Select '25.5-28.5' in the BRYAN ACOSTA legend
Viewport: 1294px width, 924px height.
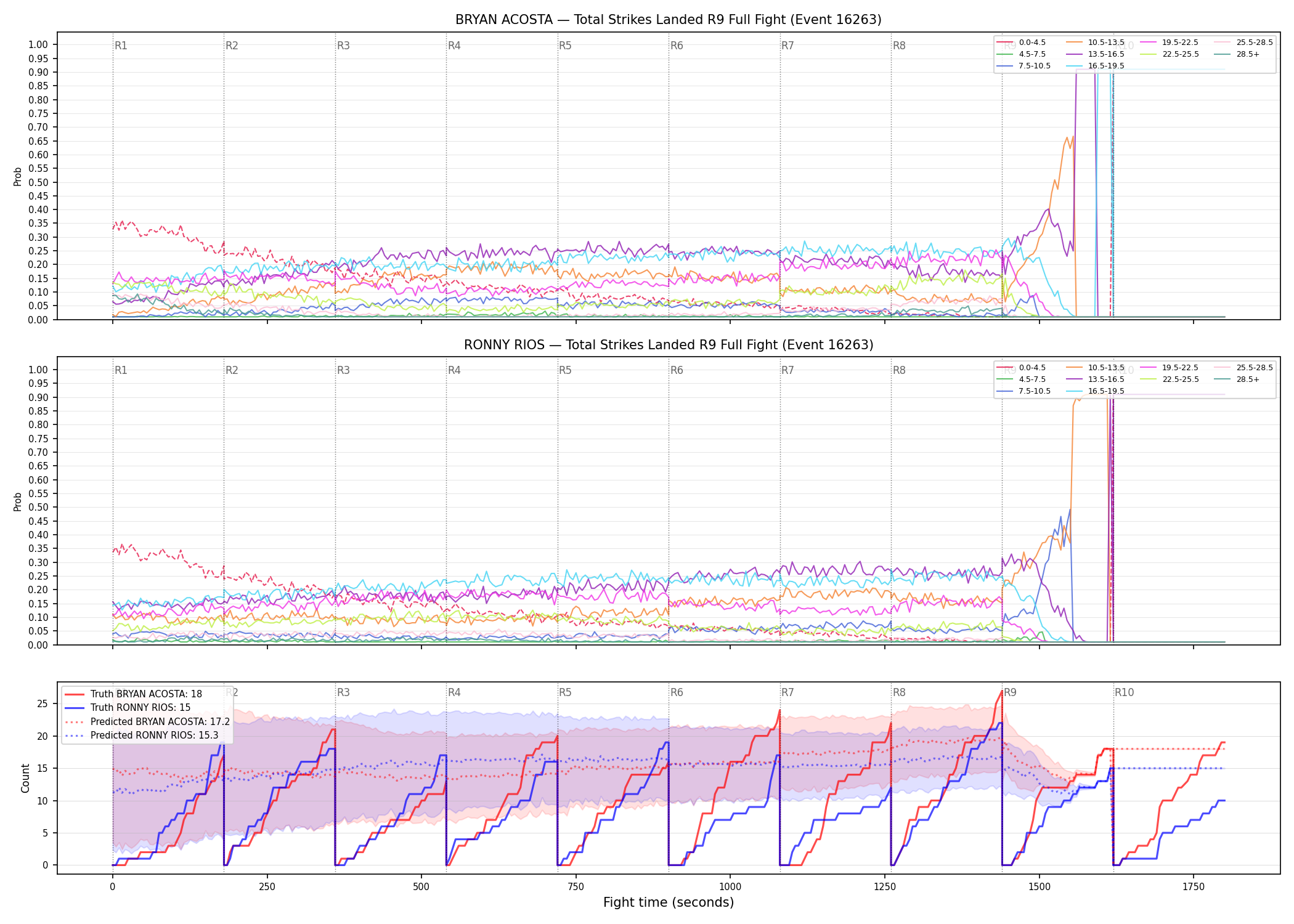point(1255,43)
